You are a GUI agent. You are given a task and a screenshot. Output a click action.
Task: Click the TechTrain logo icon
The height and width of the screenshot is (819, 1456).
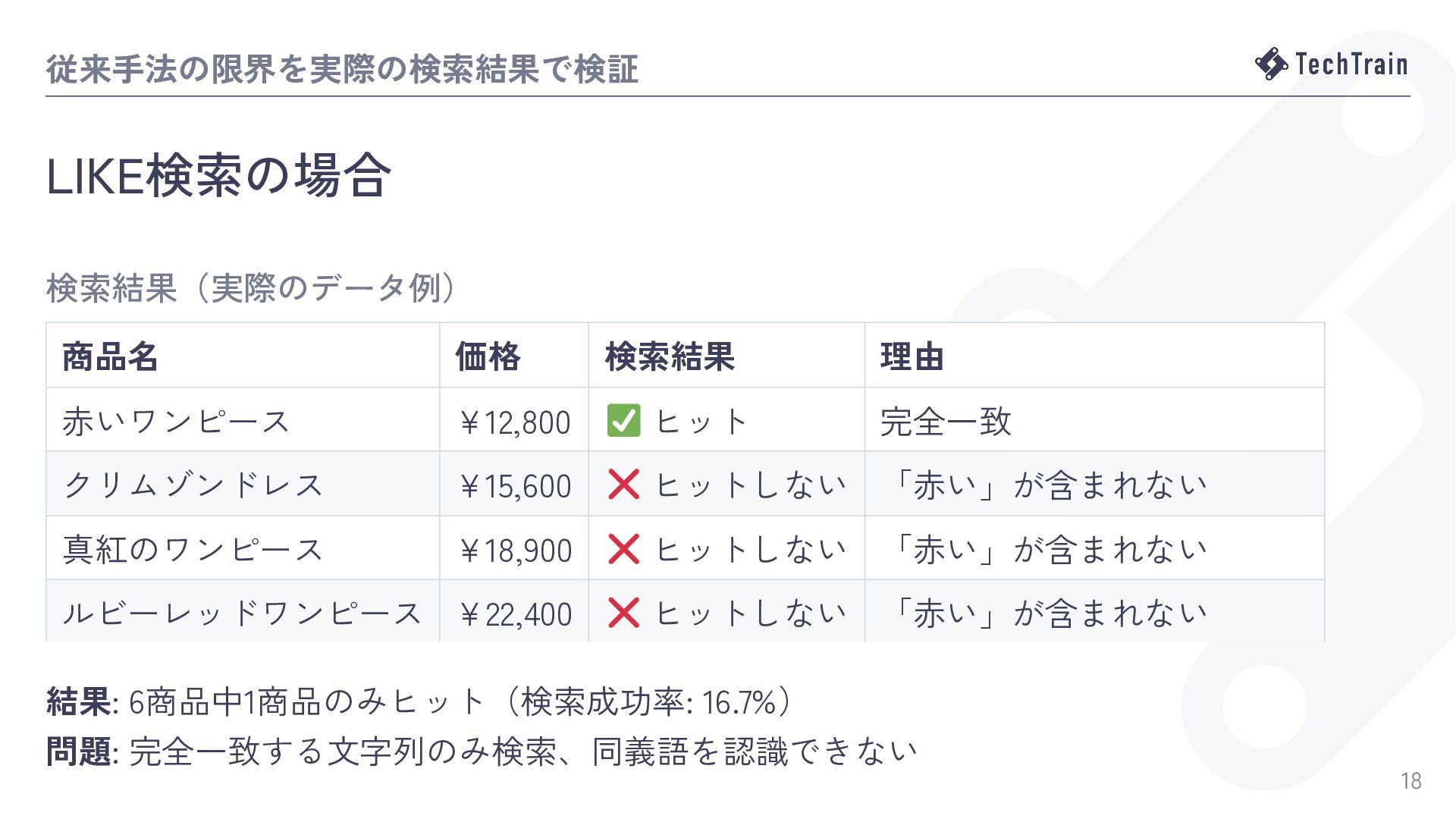[x=1272, y=64]
